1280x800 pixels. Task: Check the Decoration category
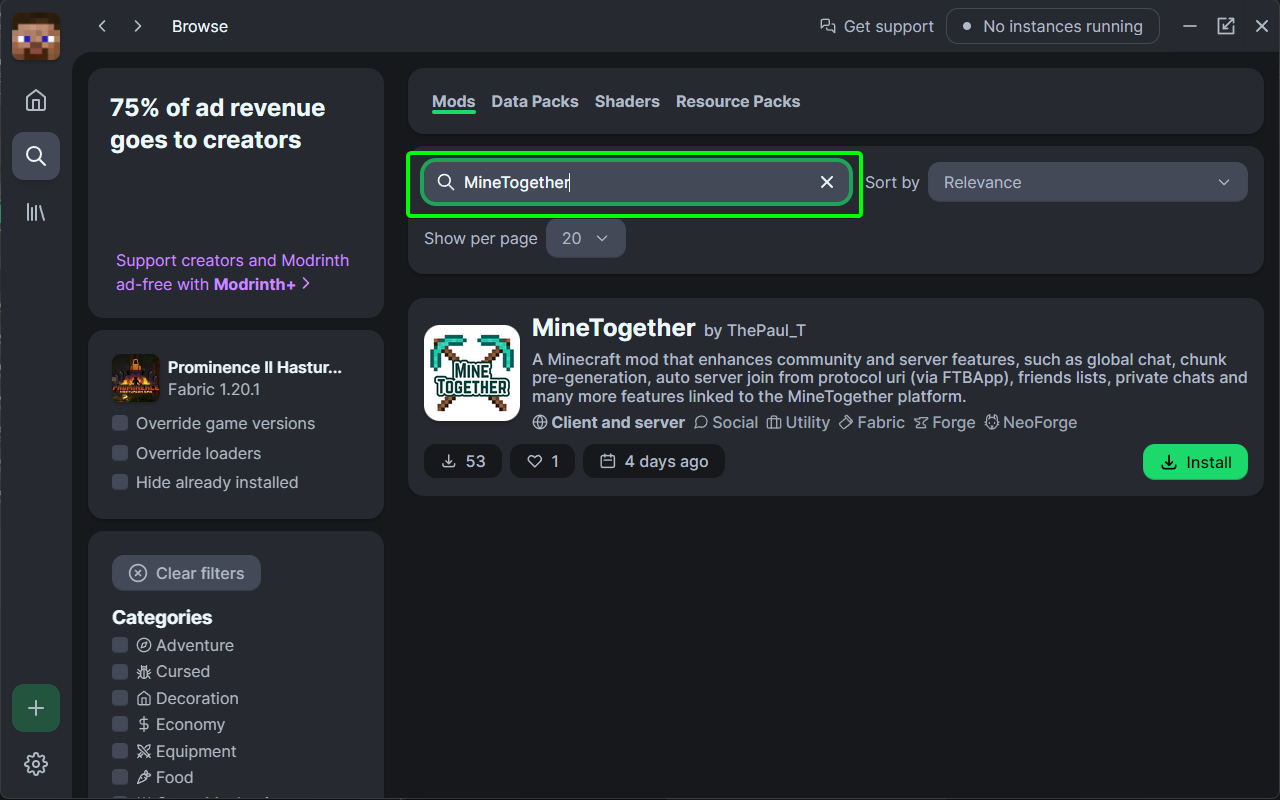pos(120,698)
